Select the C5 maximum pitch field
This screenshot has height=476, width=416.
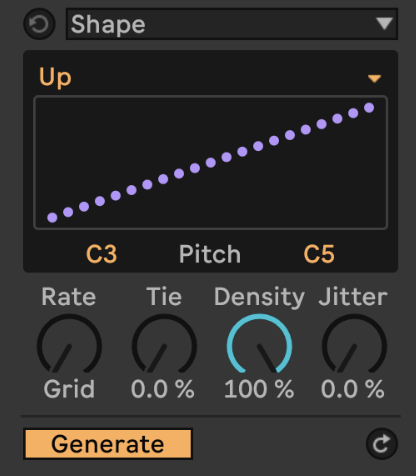point(319,254)
